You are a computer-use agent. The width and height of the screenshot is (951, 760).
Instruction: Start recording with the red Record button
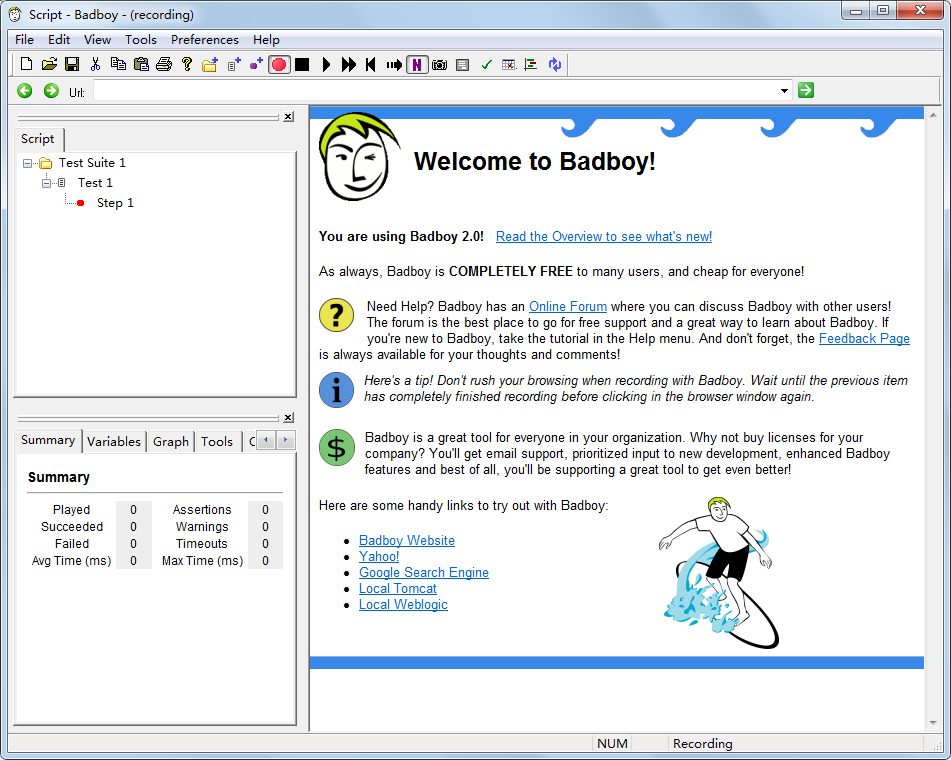click(280, 64)
